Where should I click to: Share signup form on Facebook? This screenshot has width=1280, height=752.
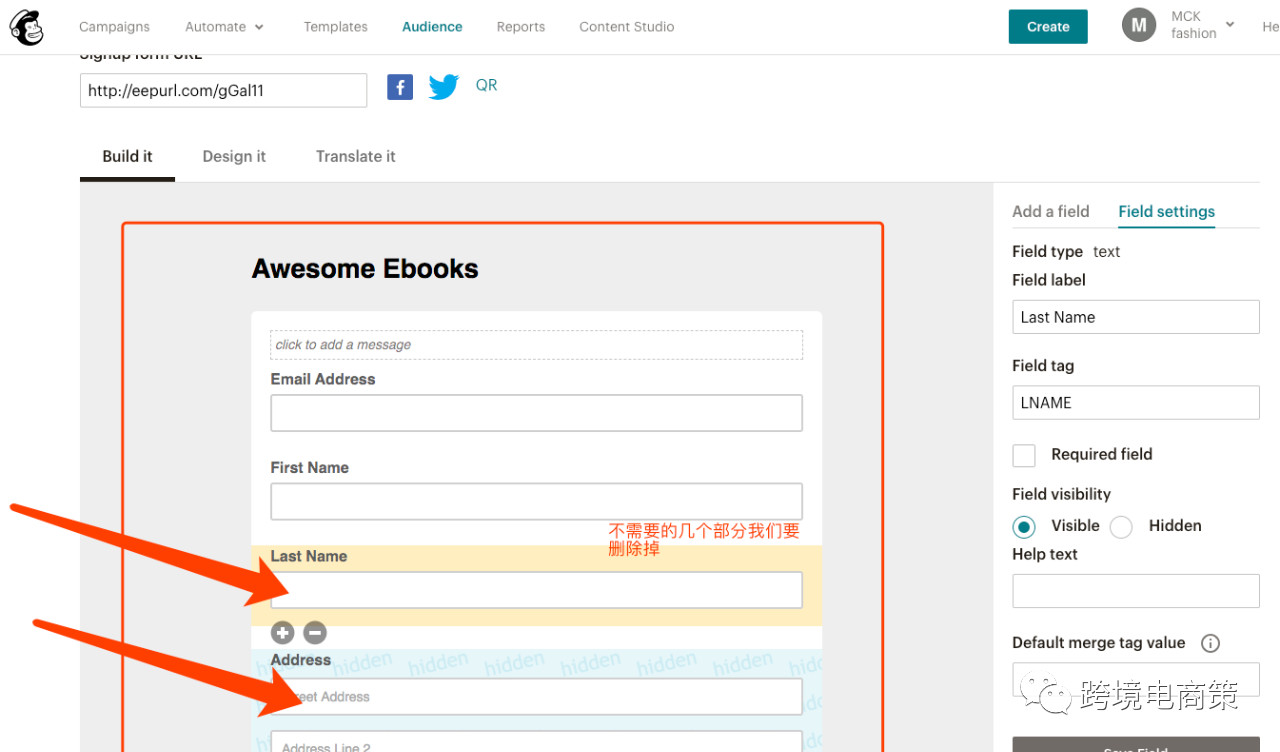(x=400, y=88)
